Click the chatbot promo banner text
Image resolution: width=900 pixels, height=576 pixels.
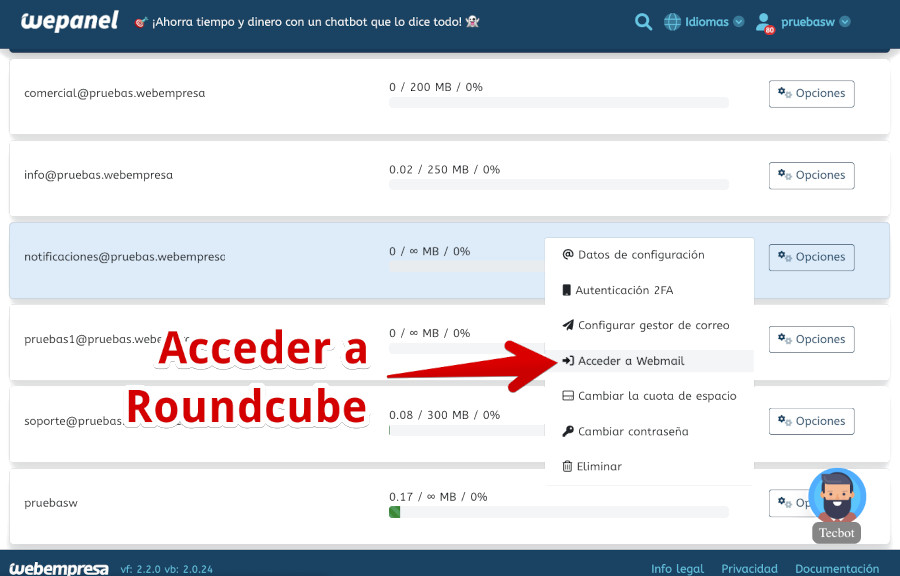(307, 22)
